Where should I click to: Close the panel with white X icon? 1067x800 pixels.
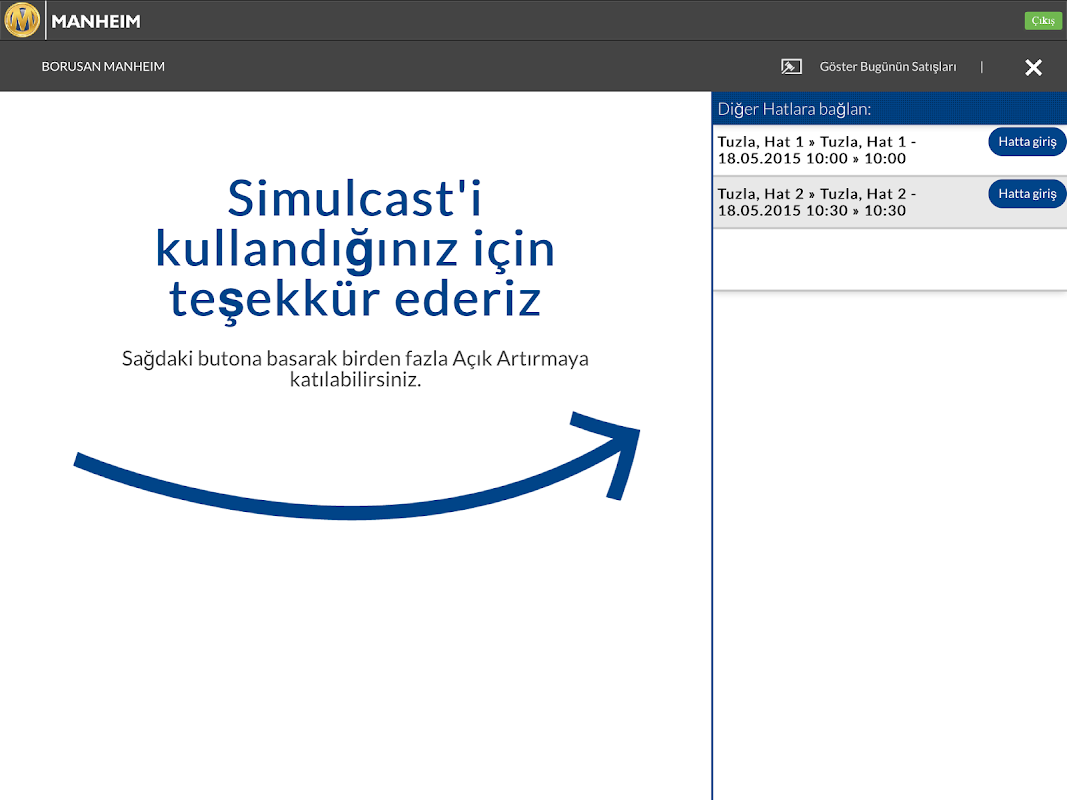point(1033,67)
